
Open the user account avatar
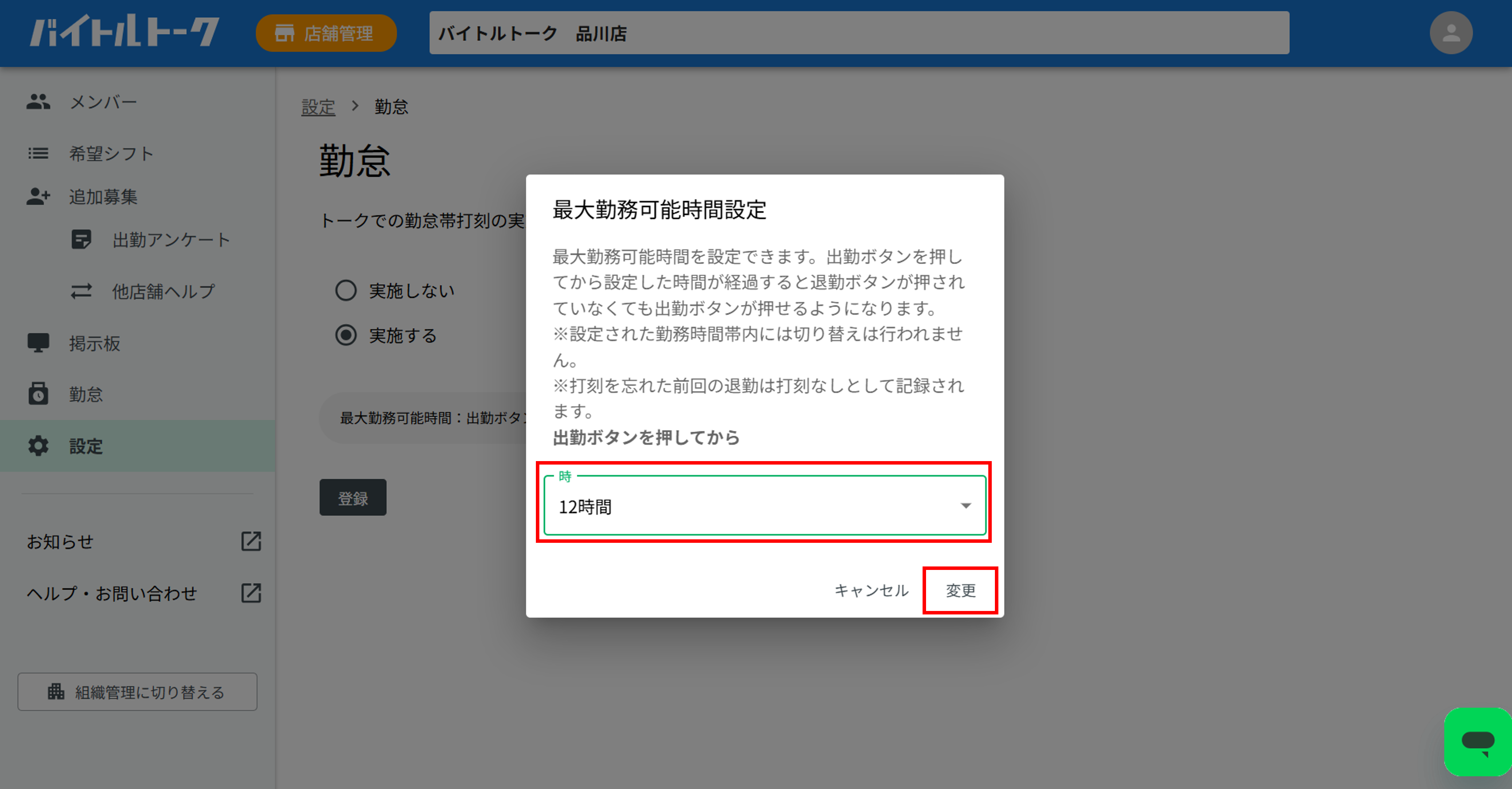[1451, 33]
